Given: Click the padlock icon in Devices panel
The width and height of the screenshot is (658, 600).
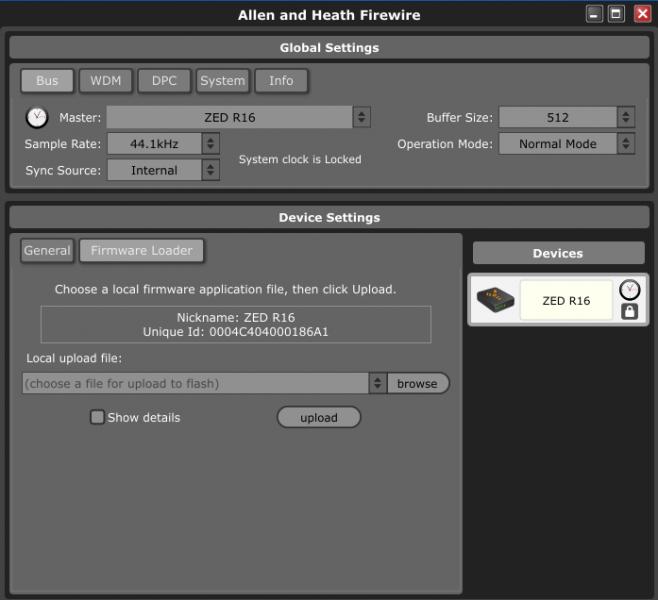Looking at the screenshot, I should coord(629,311).
